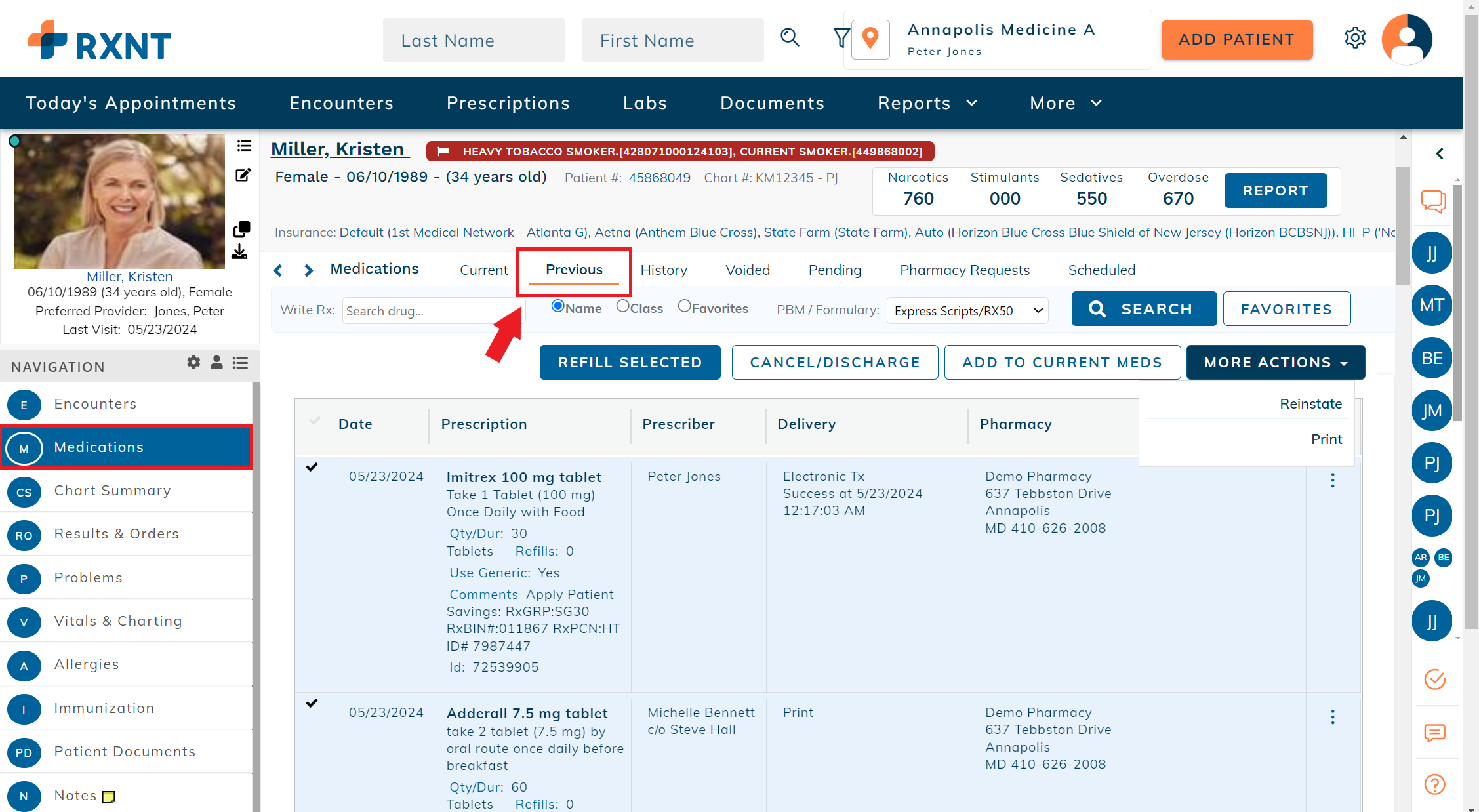
Task: Open settings gear in header
Action: point(1355,38)
